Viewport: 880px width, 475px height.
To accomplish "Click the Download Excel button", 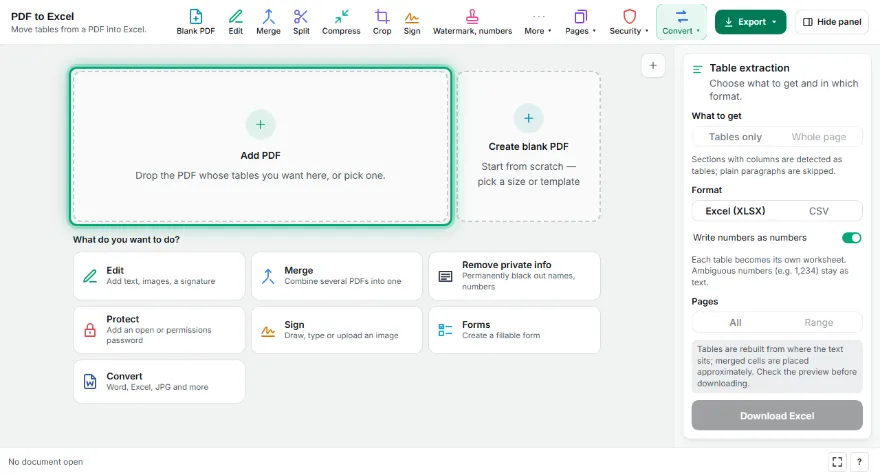I will pos(777,415).
